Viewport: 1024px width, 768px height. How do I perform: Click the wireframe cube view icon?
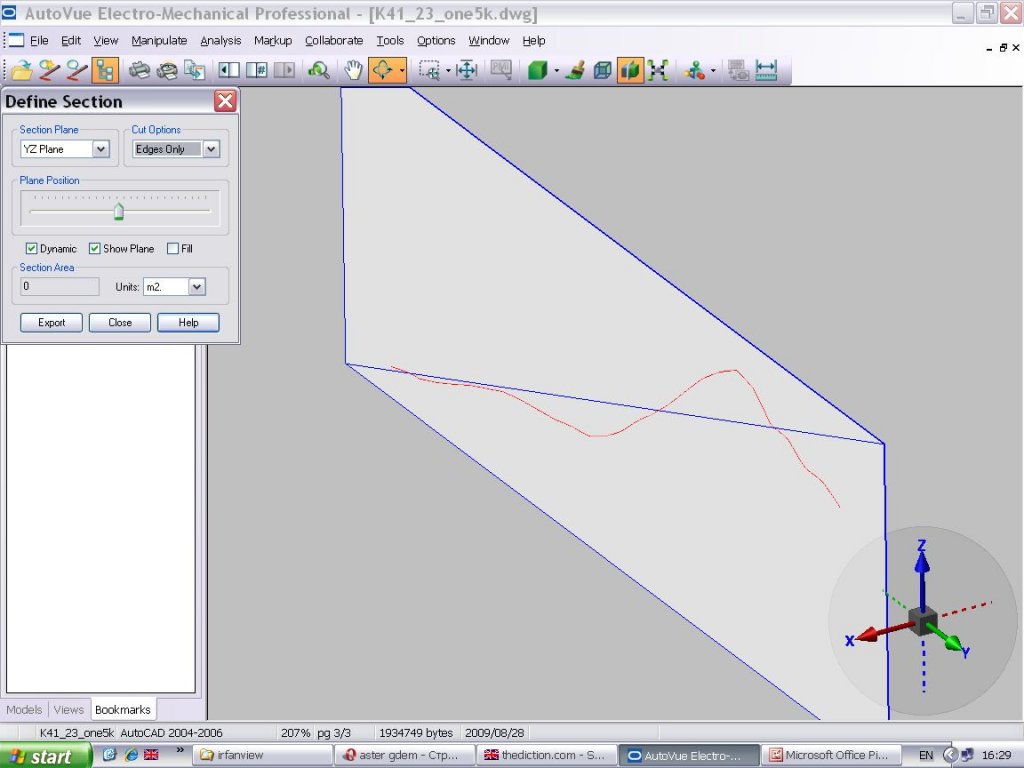click(602, 70)
